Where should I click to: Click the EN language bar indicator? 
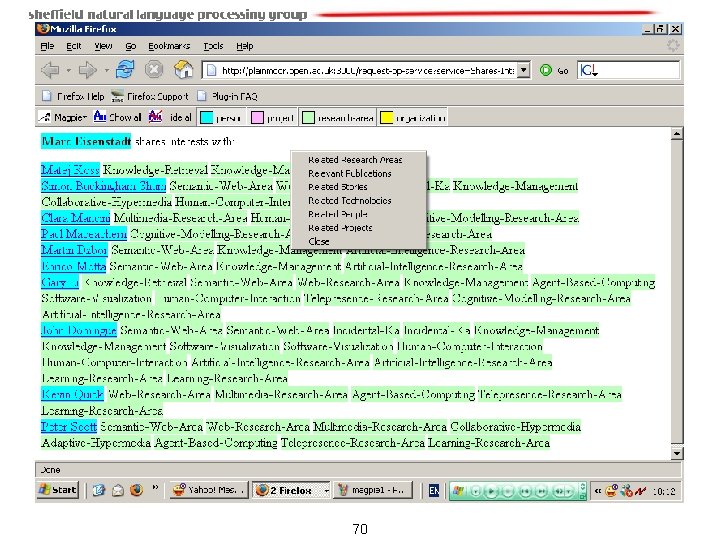click(x=434, y=490)
